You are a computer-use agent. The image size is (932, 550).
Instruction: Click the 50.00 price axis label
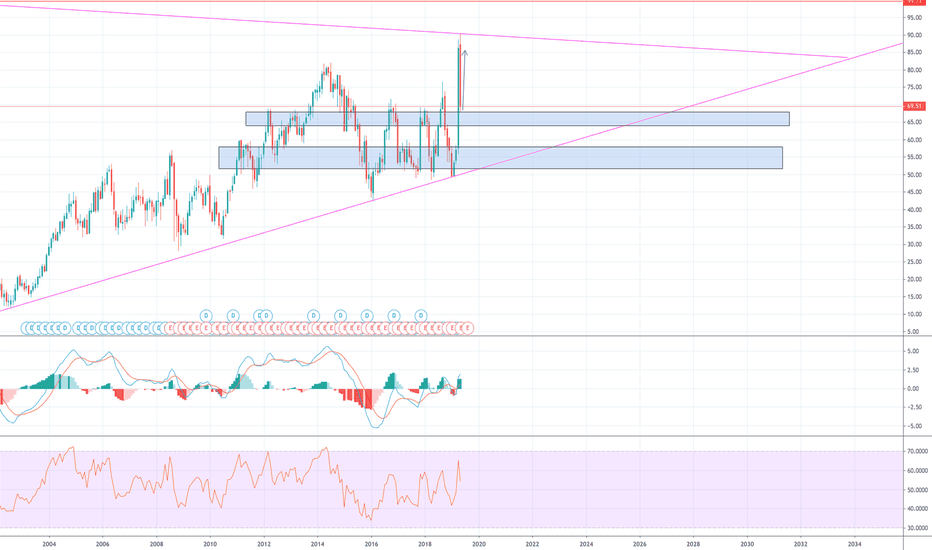[914, 175]
